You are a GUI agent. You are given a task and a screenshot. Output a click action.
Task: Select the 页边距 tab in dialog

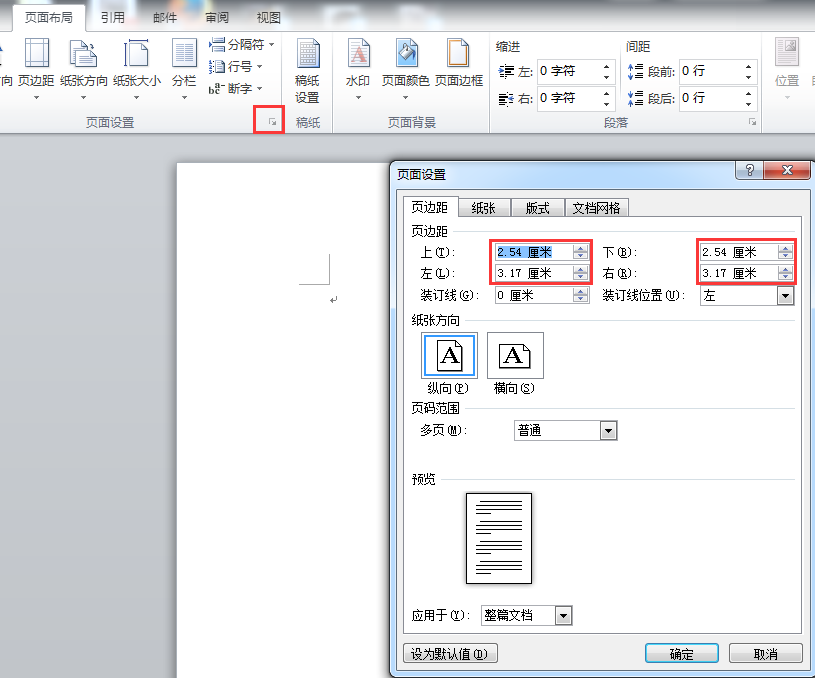[430, 207]
